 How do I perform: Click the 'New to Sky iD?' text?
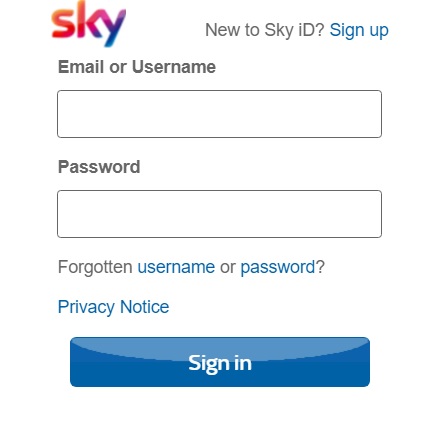coord(265,30)
